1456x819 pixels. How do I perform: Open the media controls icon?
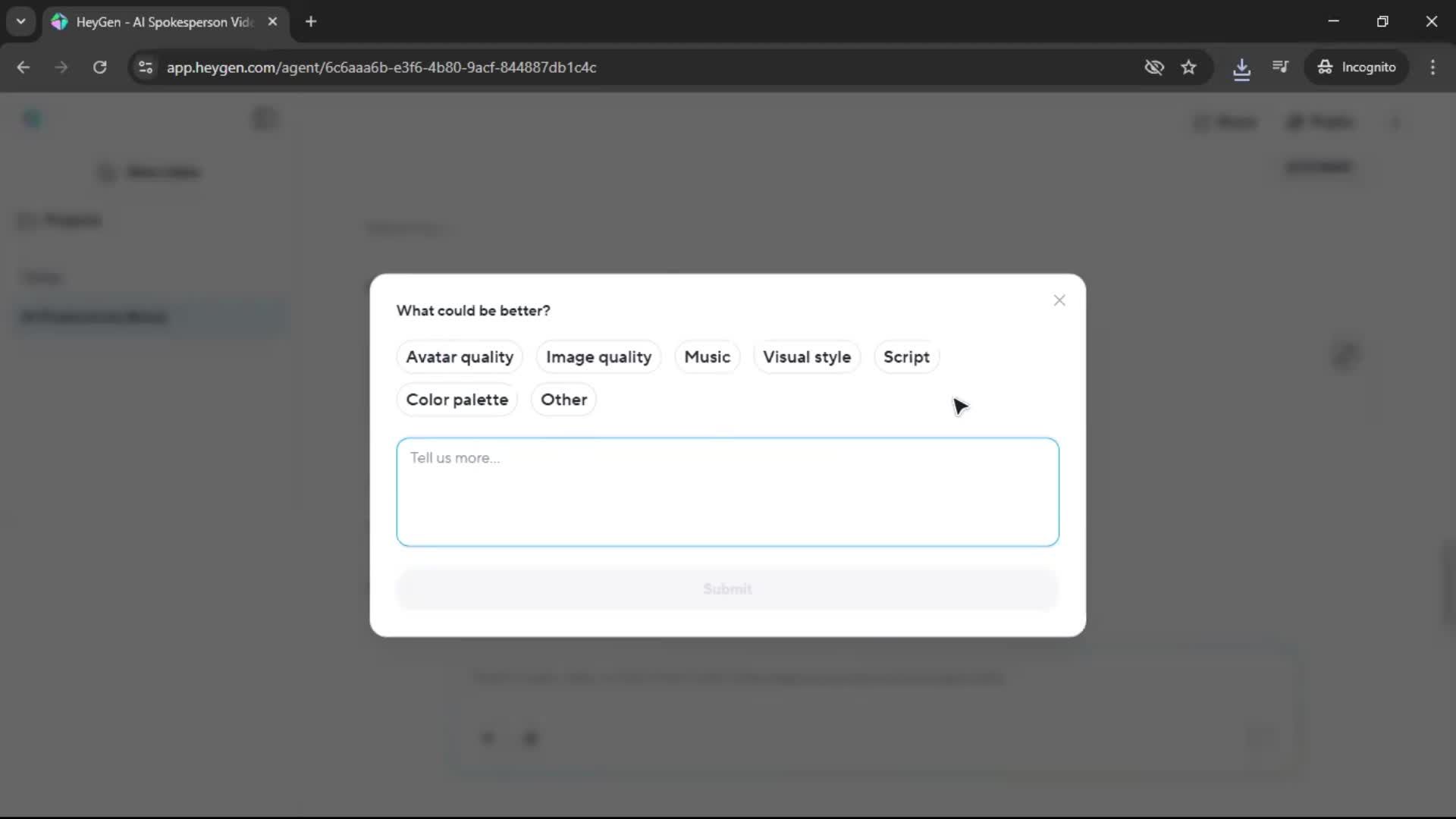coord(1280,67)
